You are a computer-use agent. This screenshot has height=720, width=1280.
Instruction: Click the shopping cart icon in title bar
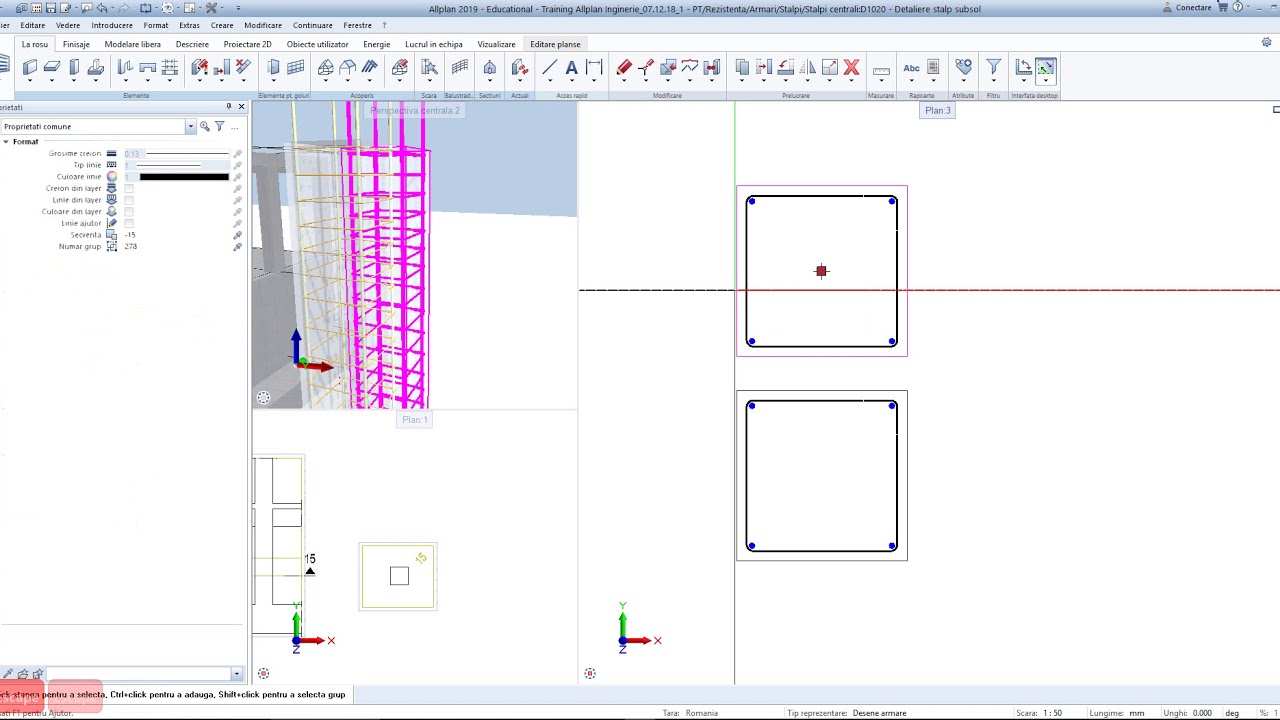[x=1222, y=7]
